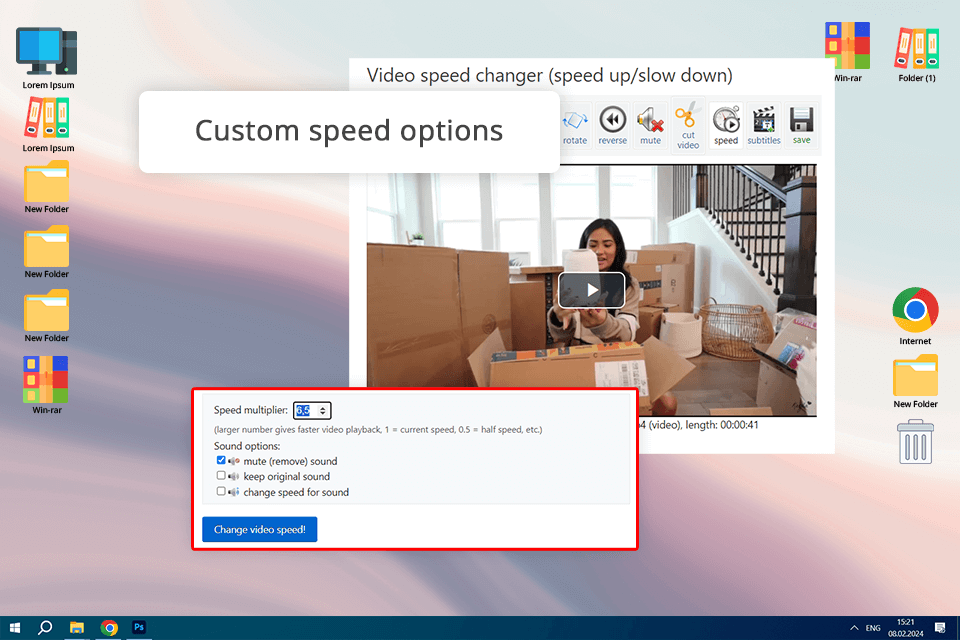Viewport: 960px width, 640px height.
Task: Launch the Internet Chrome desktop shortcut
Action: click(915, 316)
